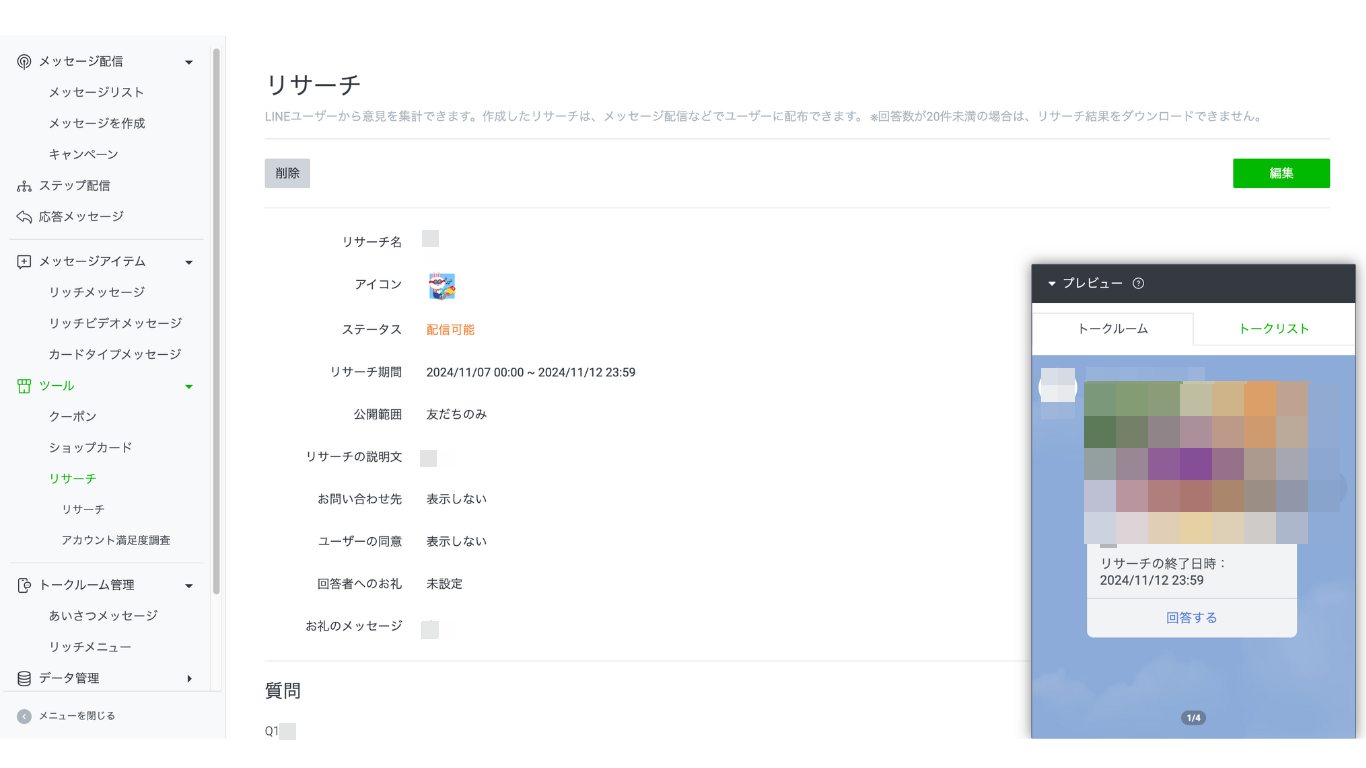1366x768 pixels.
Task: Switch to the トークルーム preview tab
Action: pyautogui.click(x=1113, y=329)
